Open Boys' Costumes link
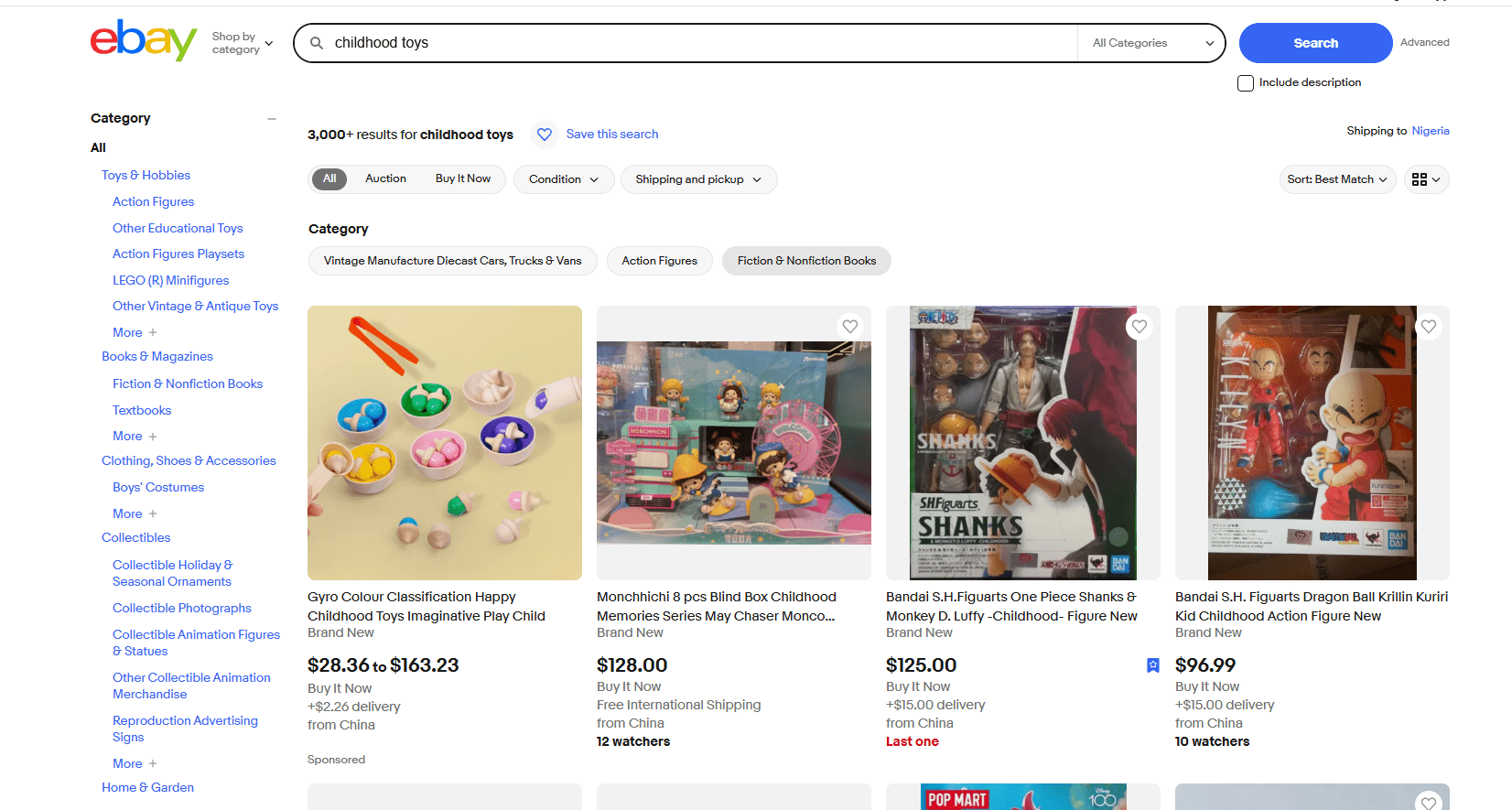 click(158, 487)
